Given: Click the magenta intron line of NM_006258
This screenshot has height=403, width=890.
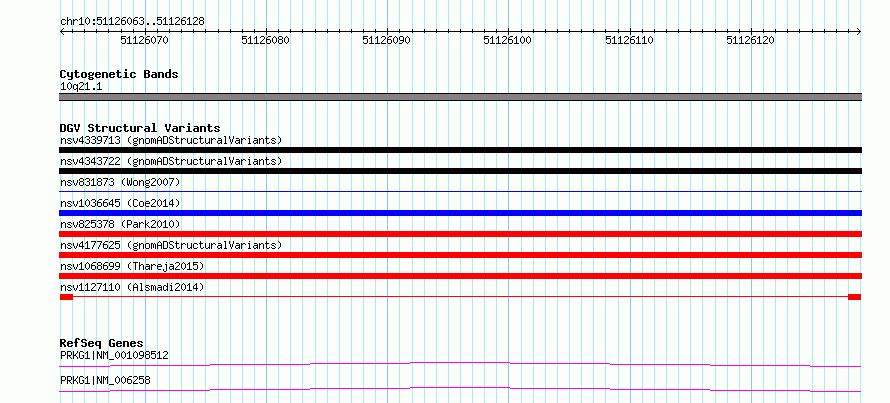Looking at the screenshot, I should coord(460,389).
